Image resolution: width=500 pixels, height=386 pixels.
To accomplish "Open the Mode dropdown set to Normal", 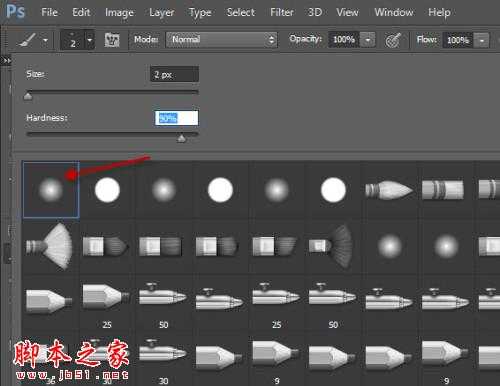I will (221, 40).
